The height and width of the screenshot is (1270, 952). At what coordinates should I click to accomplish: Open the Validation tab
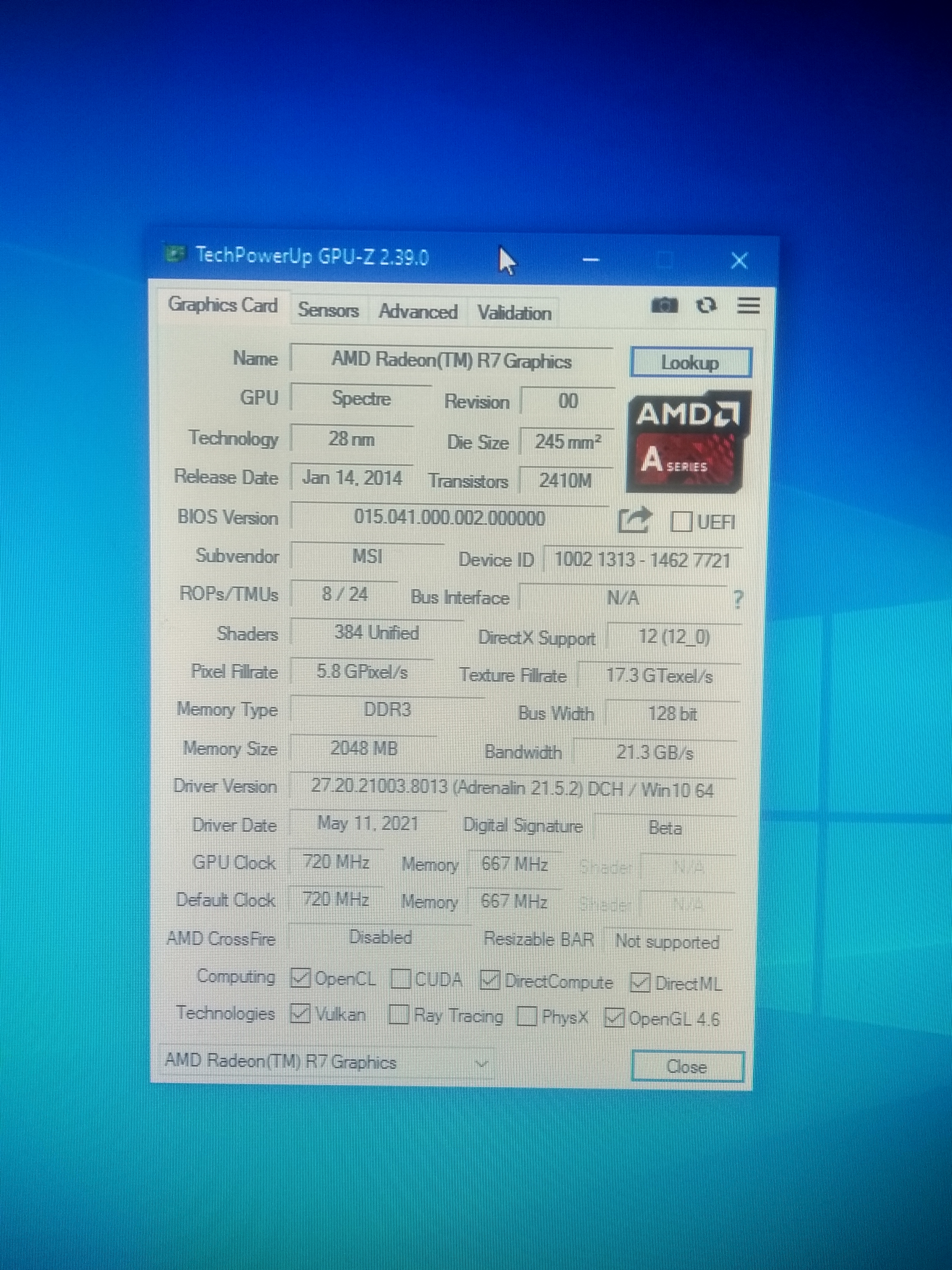tap(514, 313)
